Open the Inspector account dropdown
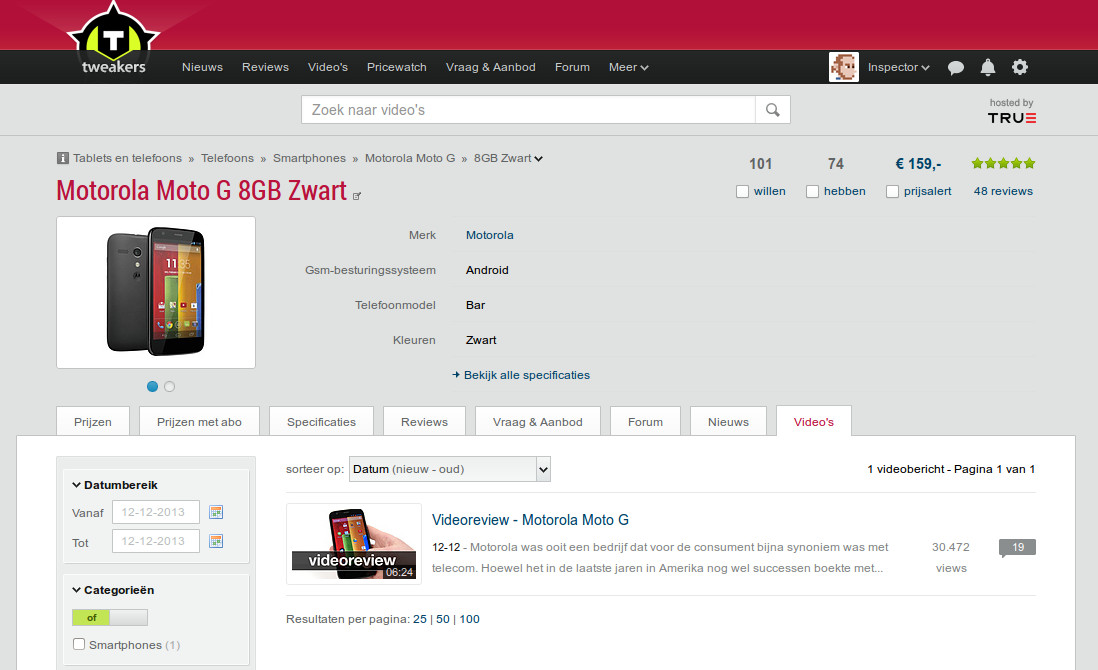Image resolution: width=1098 pixels, height=670 pixels. click(x=898, y=67)
